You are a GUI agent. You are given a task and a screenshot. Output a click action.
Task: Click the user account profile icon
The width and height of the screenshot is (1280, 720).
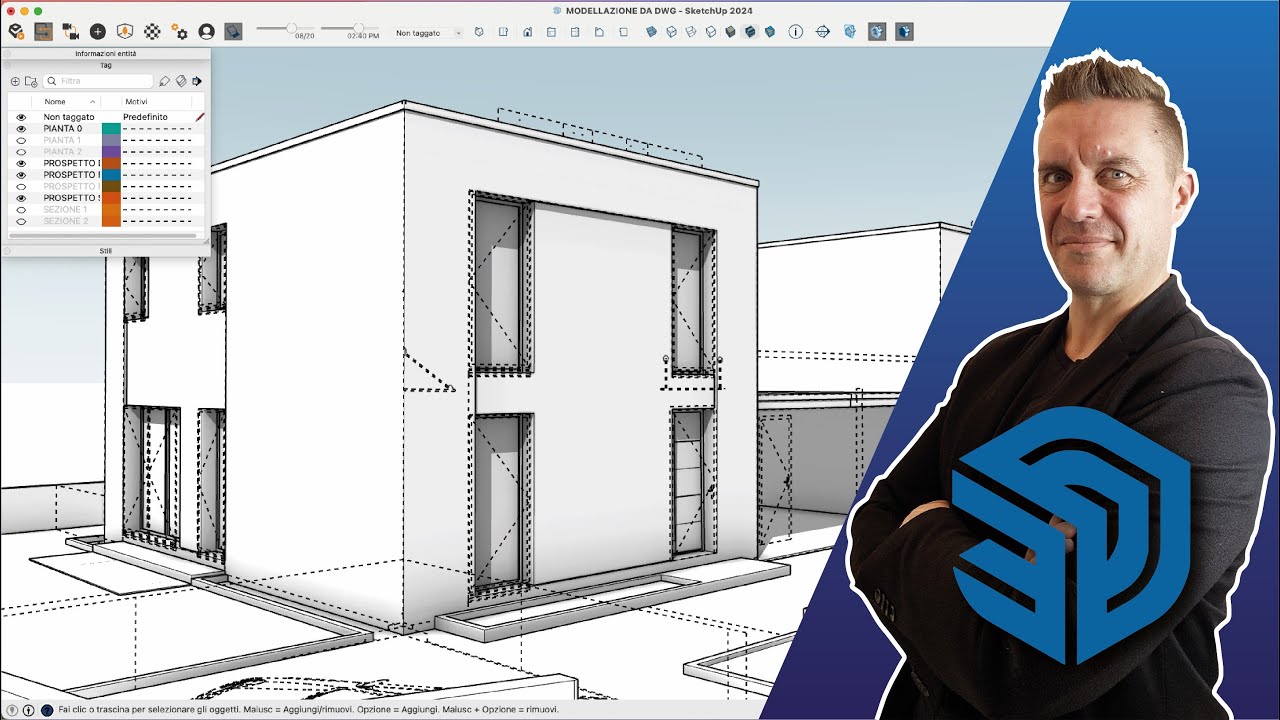click(x=206, y=32)
